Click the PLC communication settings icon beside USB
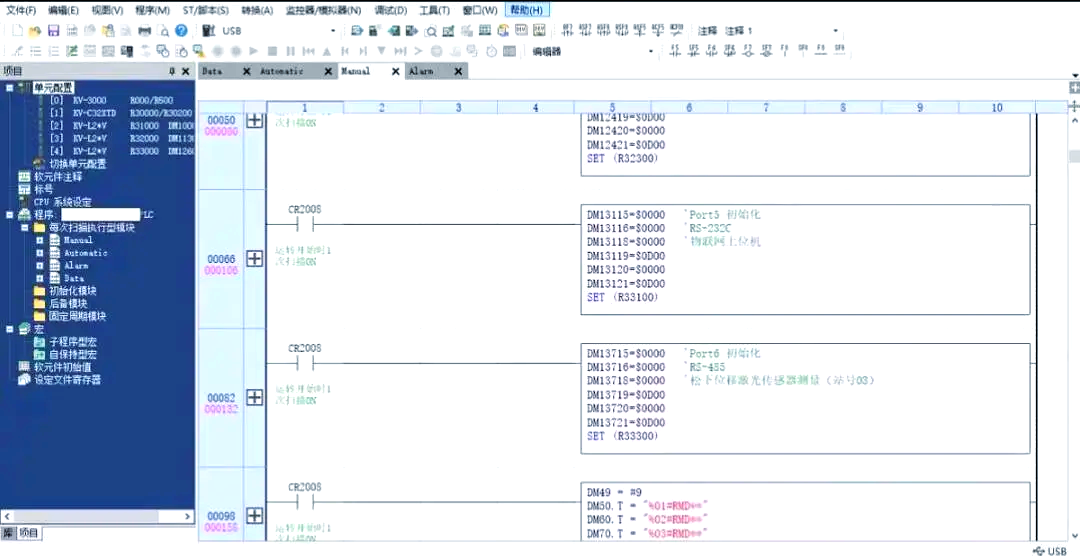This screenshot has width=1080, height=556. [x=209, y=30]
